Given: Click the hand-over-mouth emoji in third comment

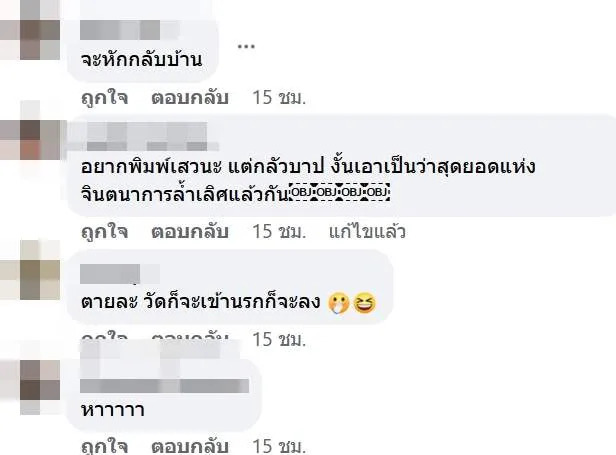Looking at the screenshot, I should (x=339, y=303).
